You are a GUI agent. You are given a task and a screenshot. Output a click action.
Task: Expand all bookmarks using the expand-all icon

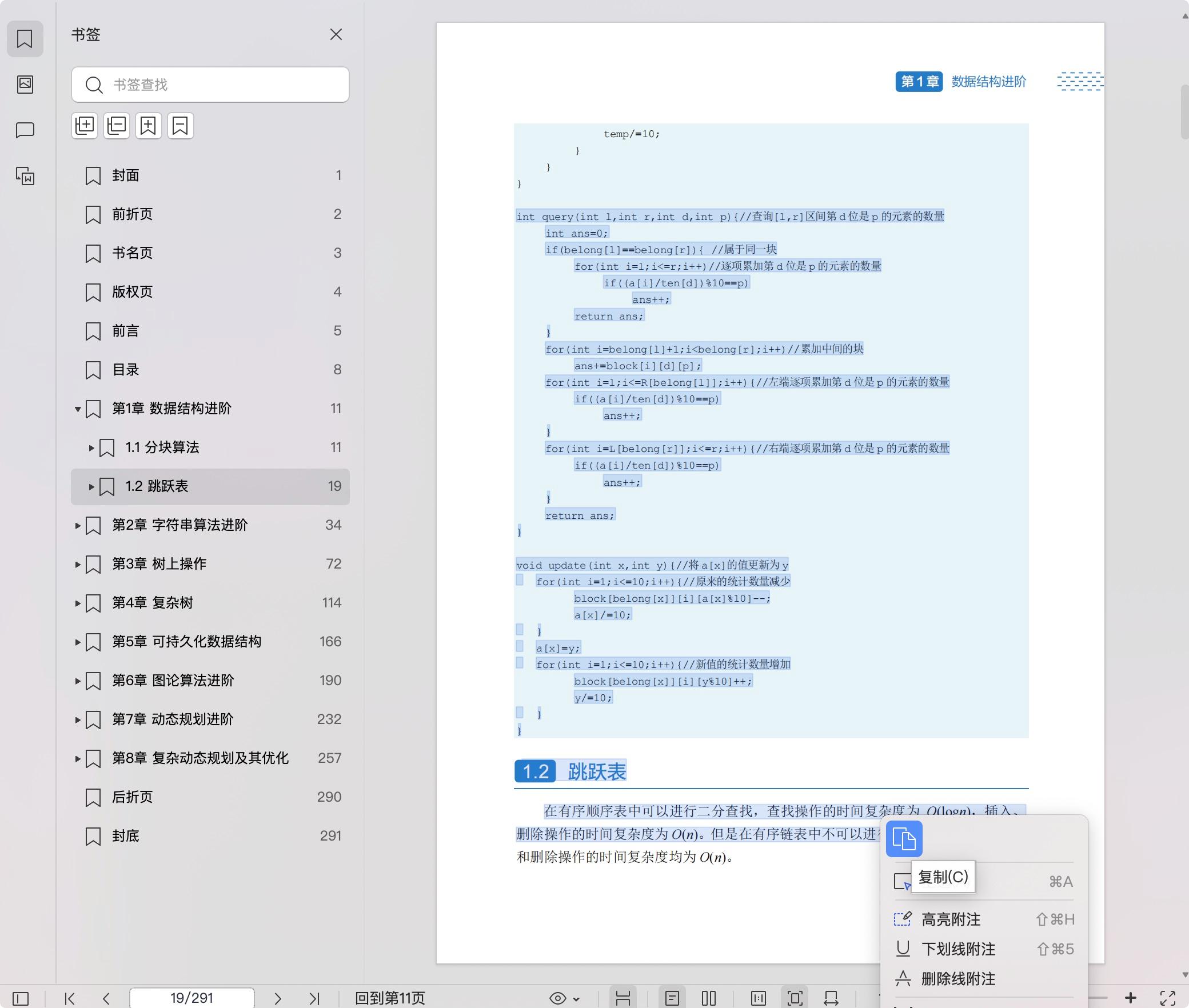pyautogui.click(x=85, y=126)
